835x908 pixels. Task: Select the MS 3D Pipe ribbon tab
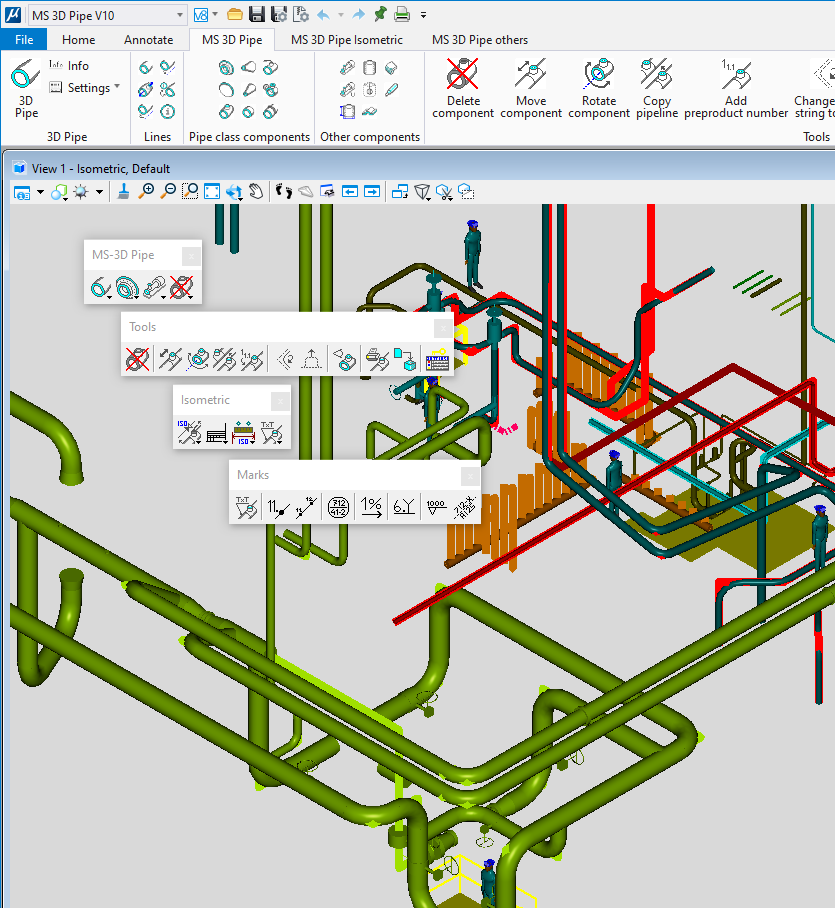click(x=232, y=39)
